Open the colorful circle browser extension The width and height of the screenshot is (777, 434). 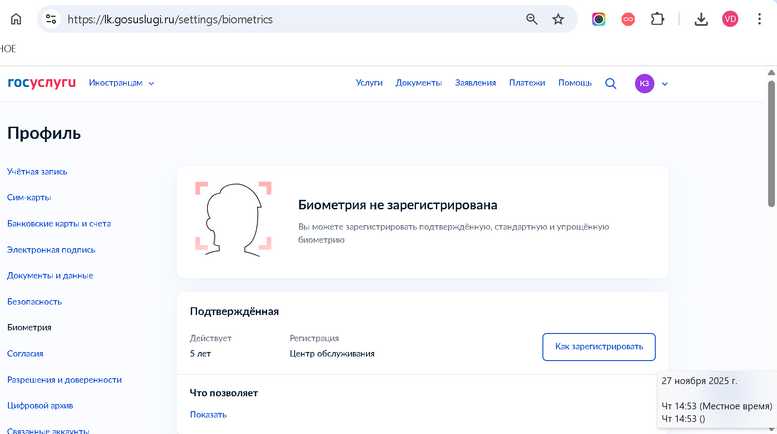coord(599,19)
